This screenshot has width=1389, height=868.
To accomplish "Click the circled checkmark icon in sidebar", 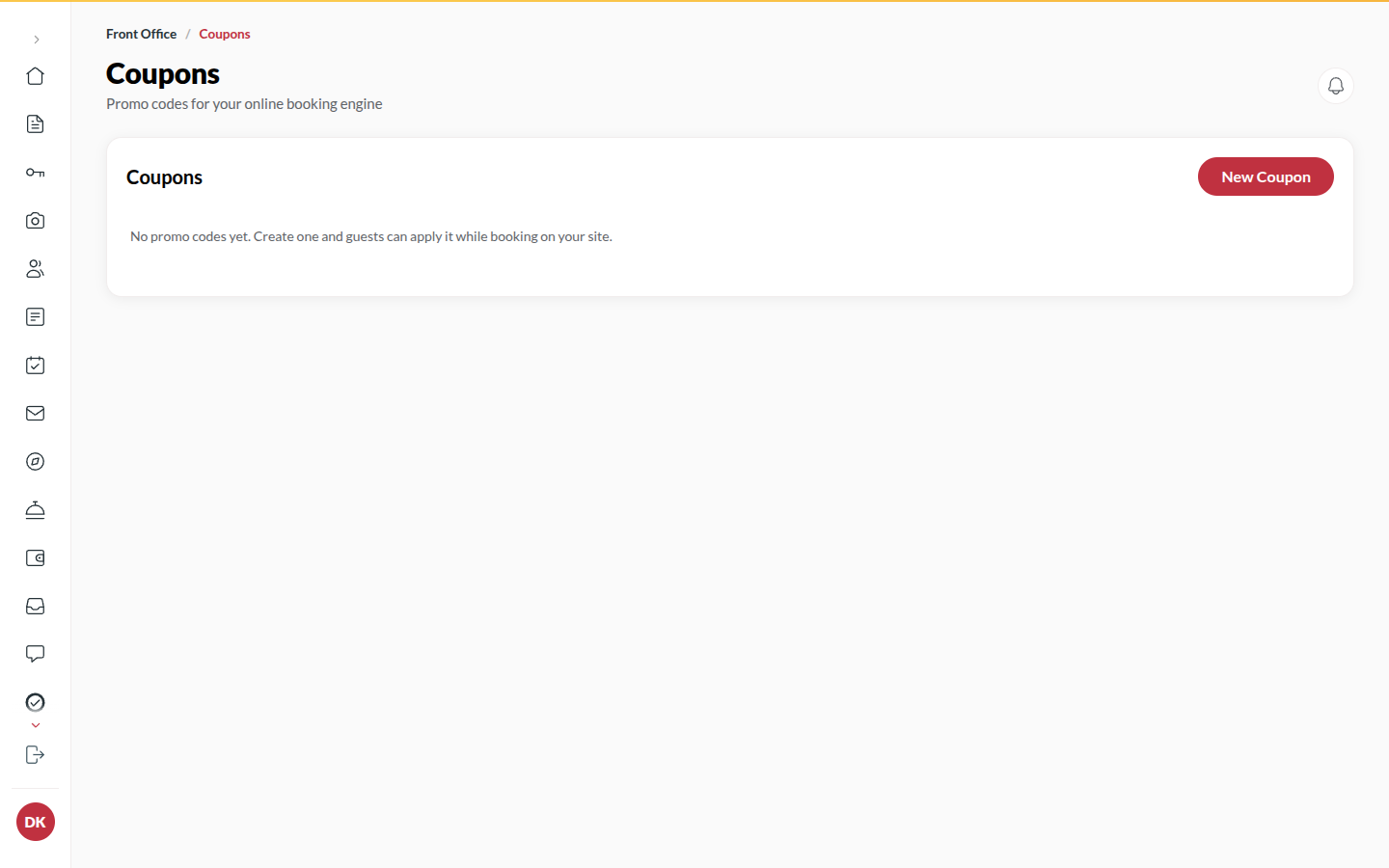I will (x=36, y=702).
